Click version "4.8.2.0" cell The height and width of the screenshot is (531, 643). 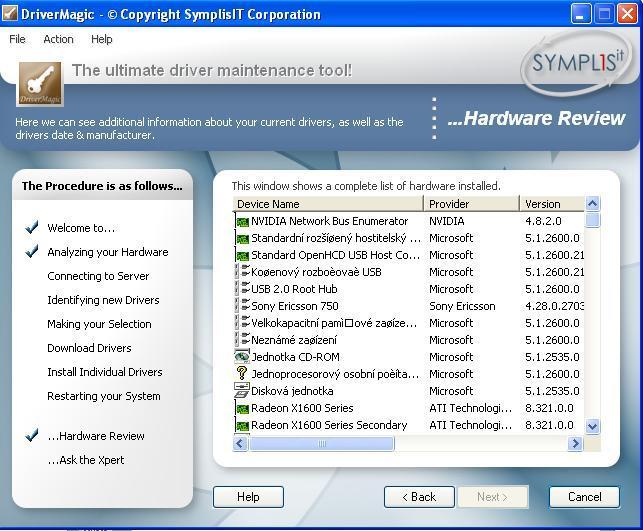point(543,221)
